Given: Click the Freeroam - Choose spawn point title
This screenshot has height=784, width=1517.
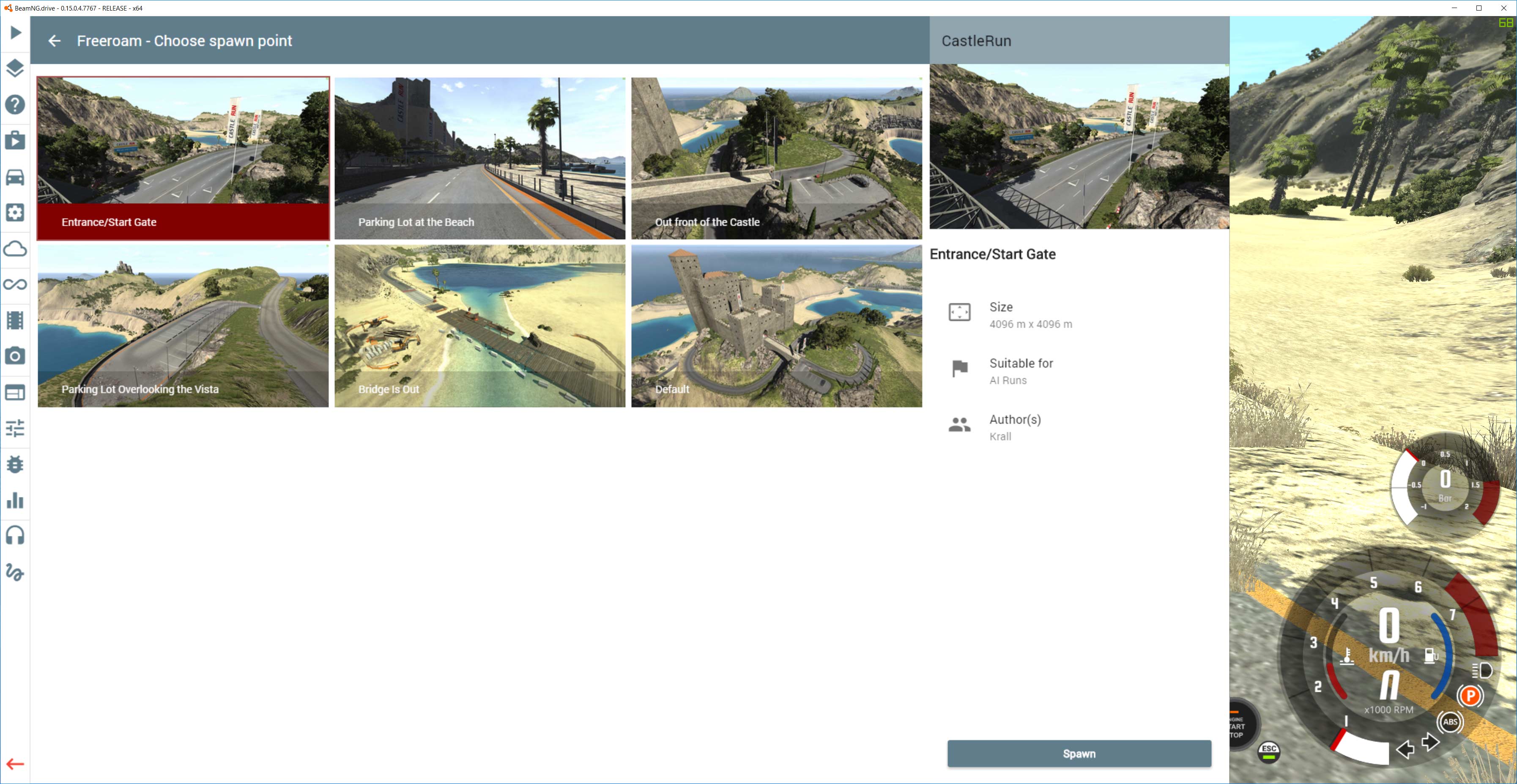Looking at the screenshot, I should [x=184, y=41].
